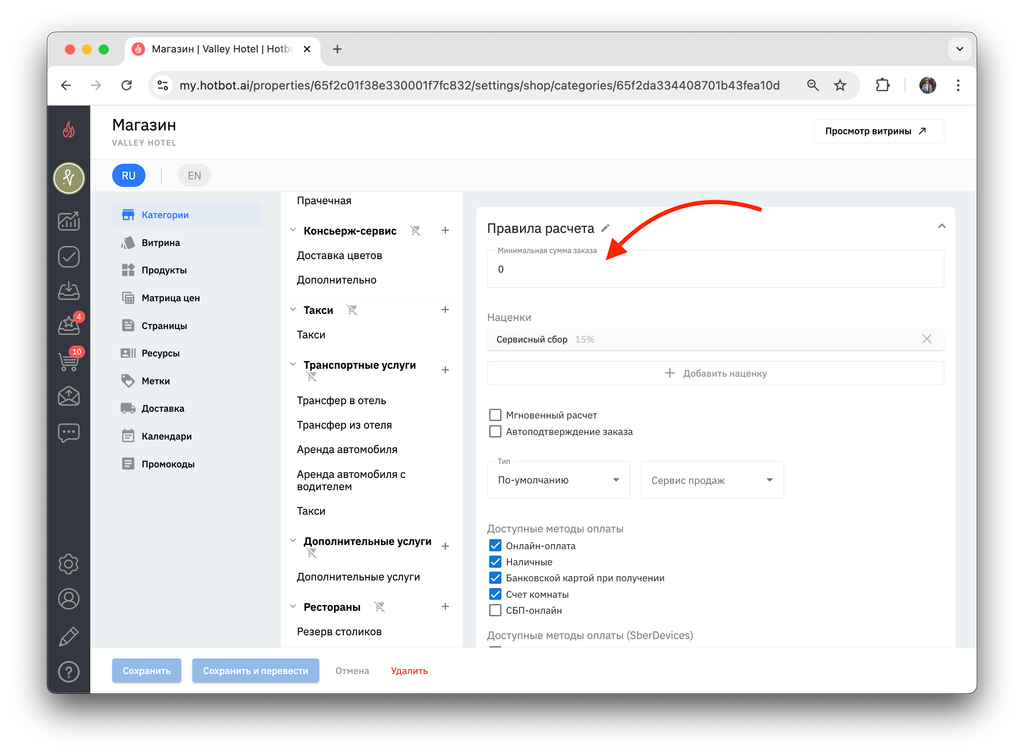Add subcategory to Транспортные услуги with plus
Image resolution: width=1024 pixels, height=756 pixels.
click(x=445, y=370)
